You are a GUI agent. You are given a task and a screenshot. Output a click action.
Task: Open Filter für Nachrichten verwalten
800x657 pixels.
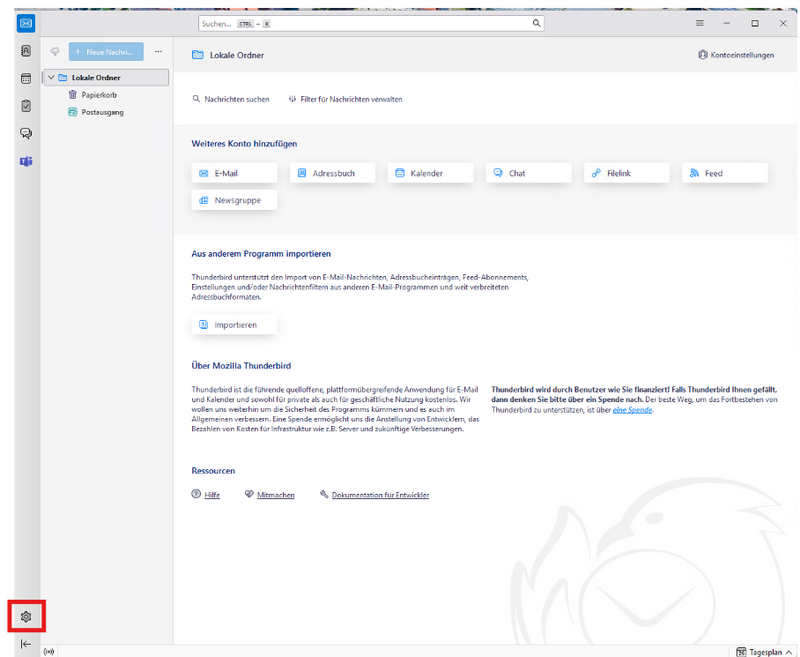[345, 99]
